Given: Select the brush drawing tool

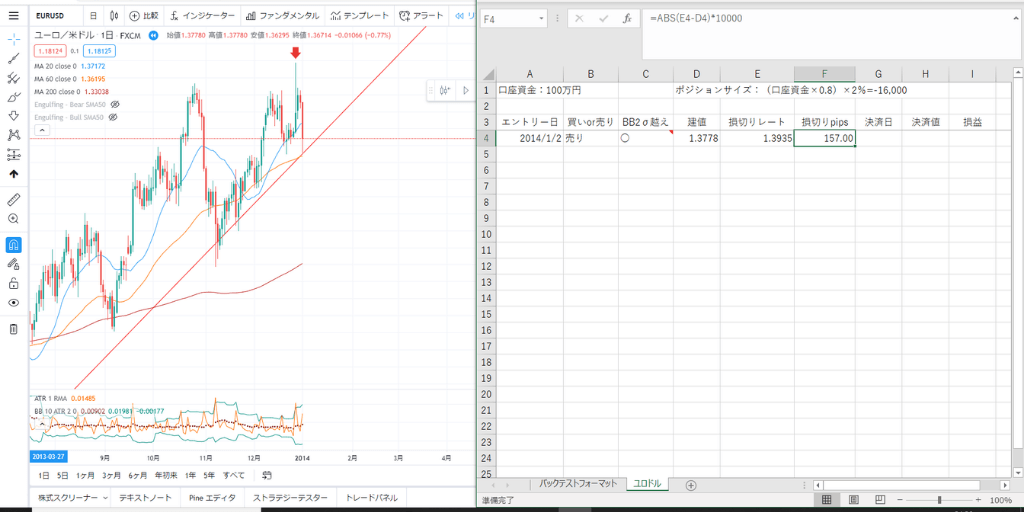Looking at the screenshot, I should coord(14,97).
